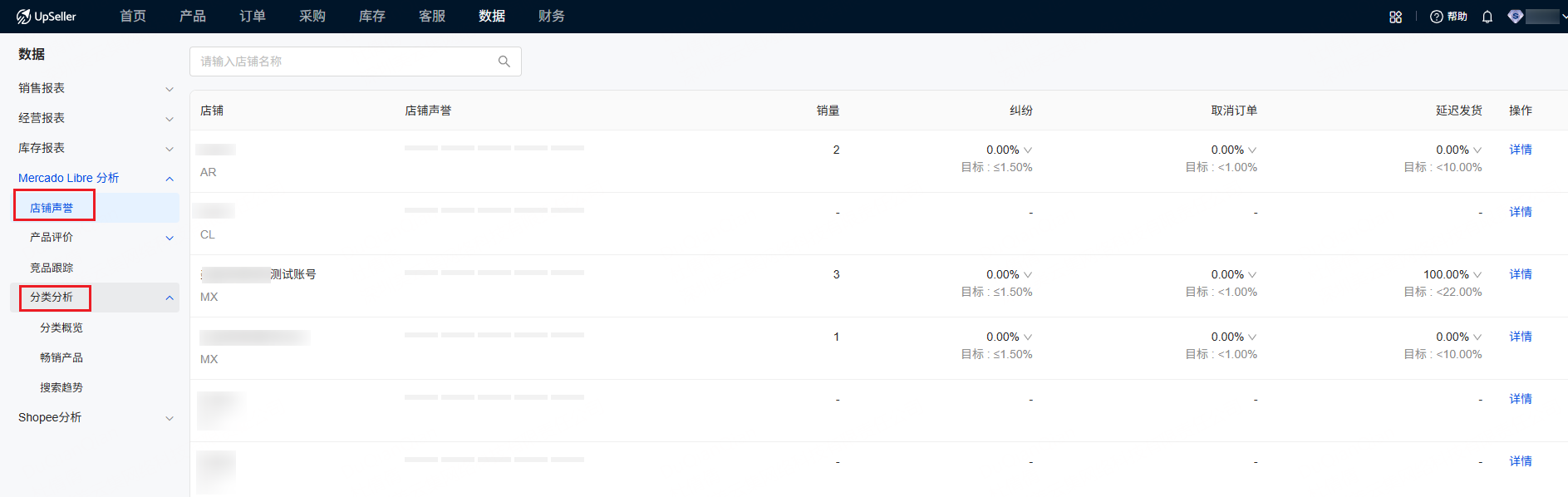Select 畅销产品 in the sidebar

point(61,357)
